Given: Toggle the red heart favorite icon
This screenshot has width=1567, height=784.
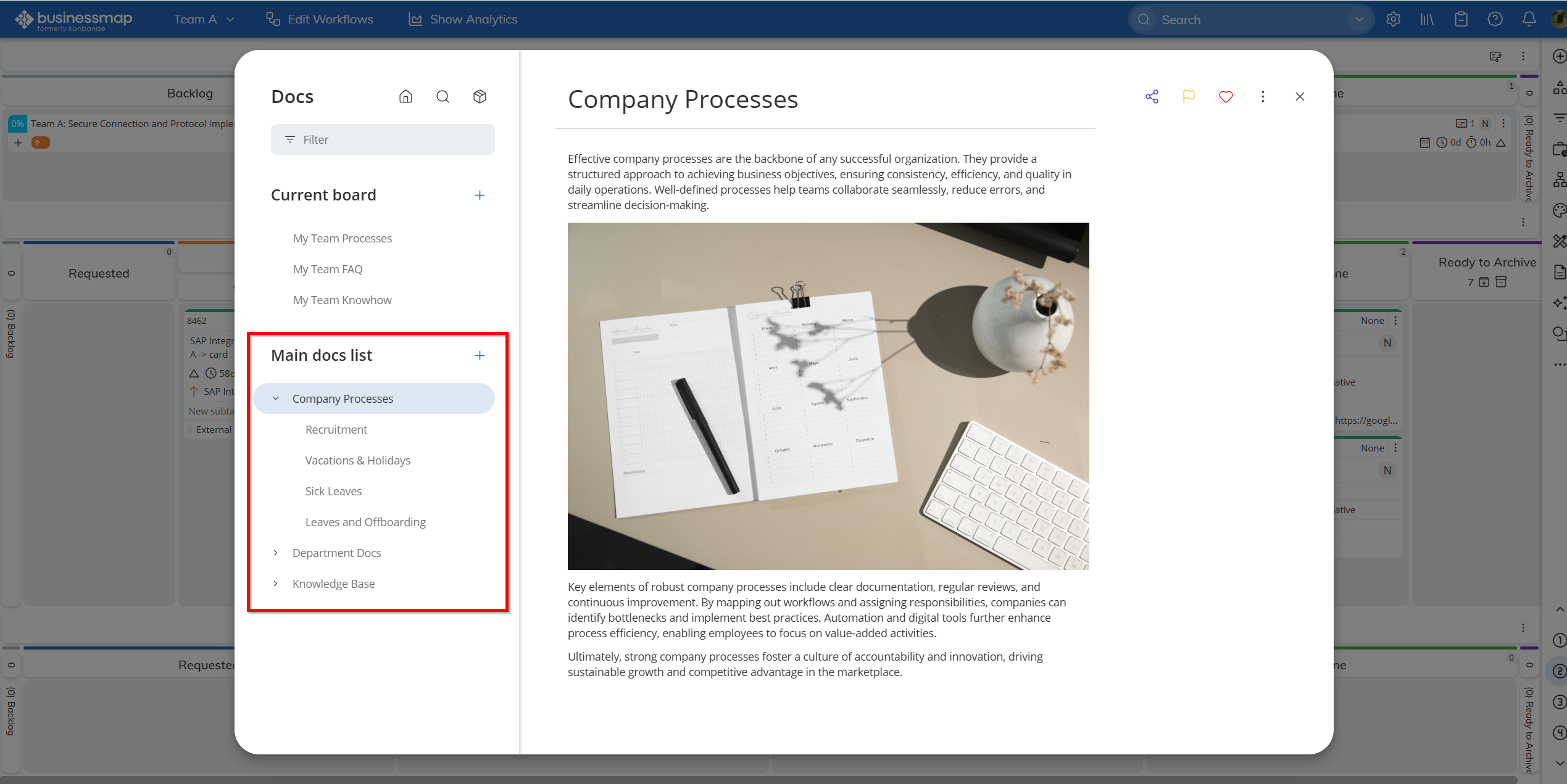Looking at the screenshot, I should click(1226, 96).
